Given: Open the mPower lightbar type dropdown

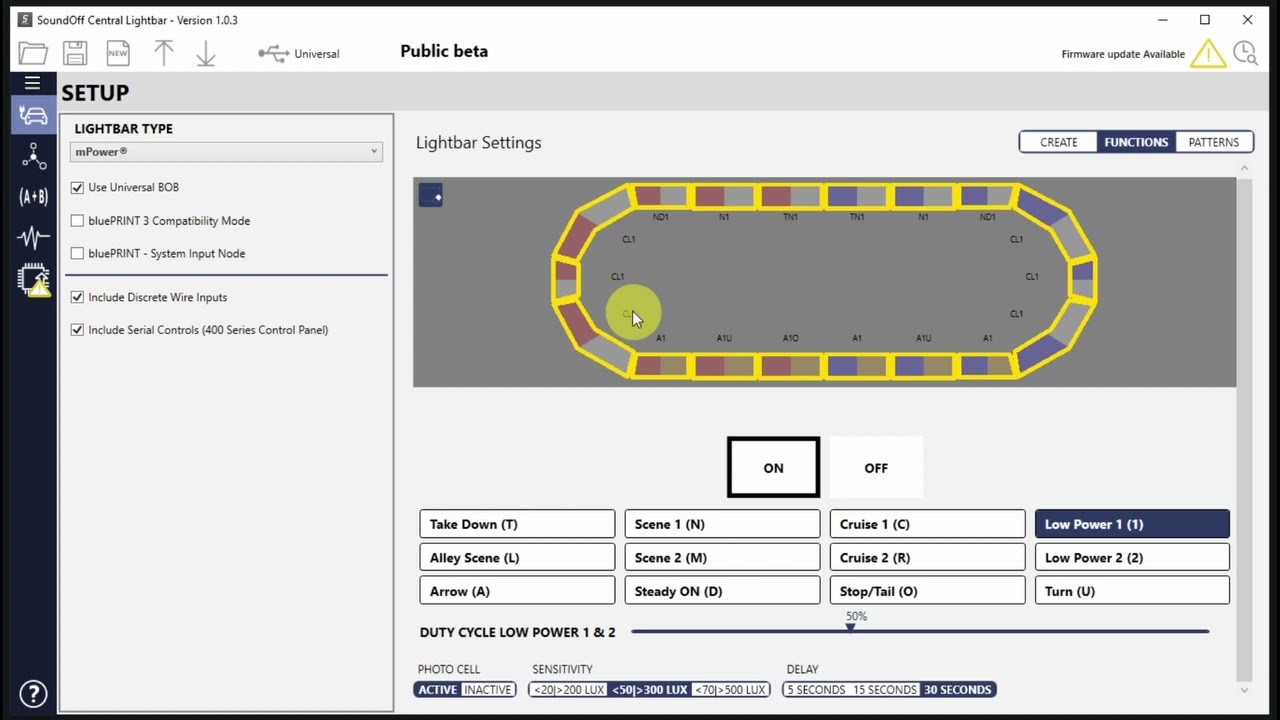Looking at the screenshot, I should tap(226, 152).
